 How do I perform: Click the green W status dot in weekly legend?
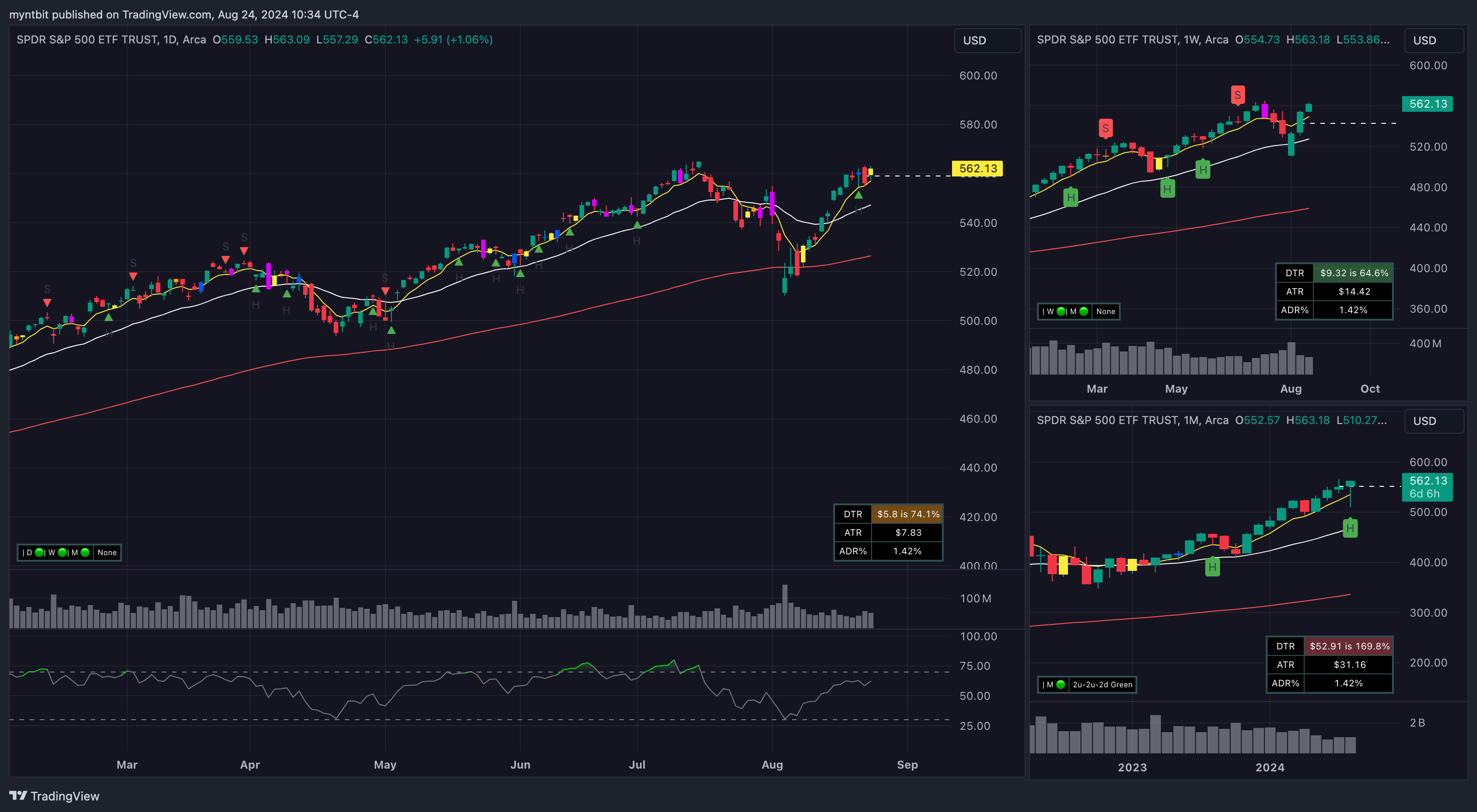point(1062,311)
